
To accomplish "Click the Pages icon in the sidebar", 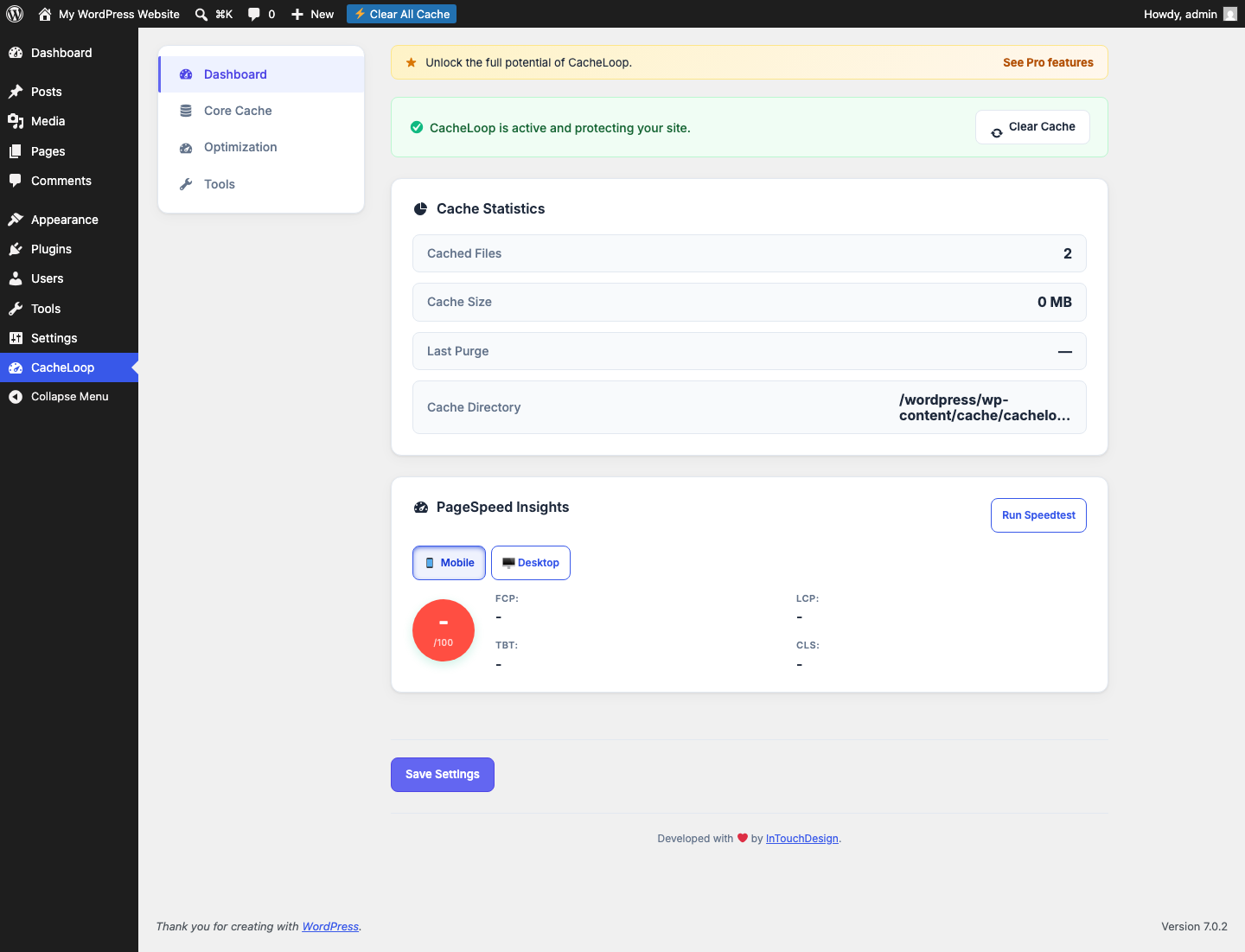I will 16,151.
